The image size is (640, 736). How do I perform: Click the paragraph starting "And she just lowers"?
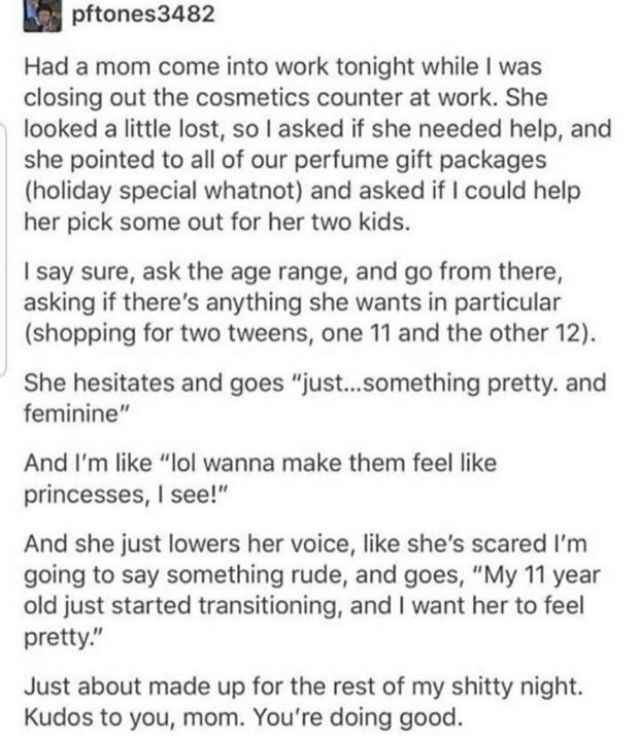312,590
